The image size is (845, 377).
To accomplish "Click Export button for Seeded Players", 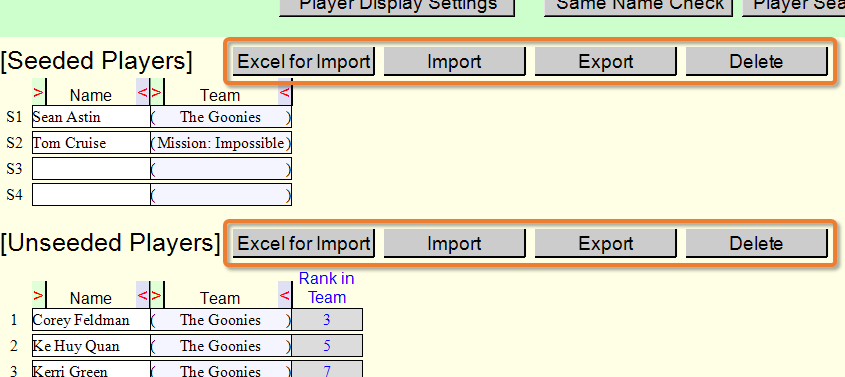I will (x=605, y=61).
